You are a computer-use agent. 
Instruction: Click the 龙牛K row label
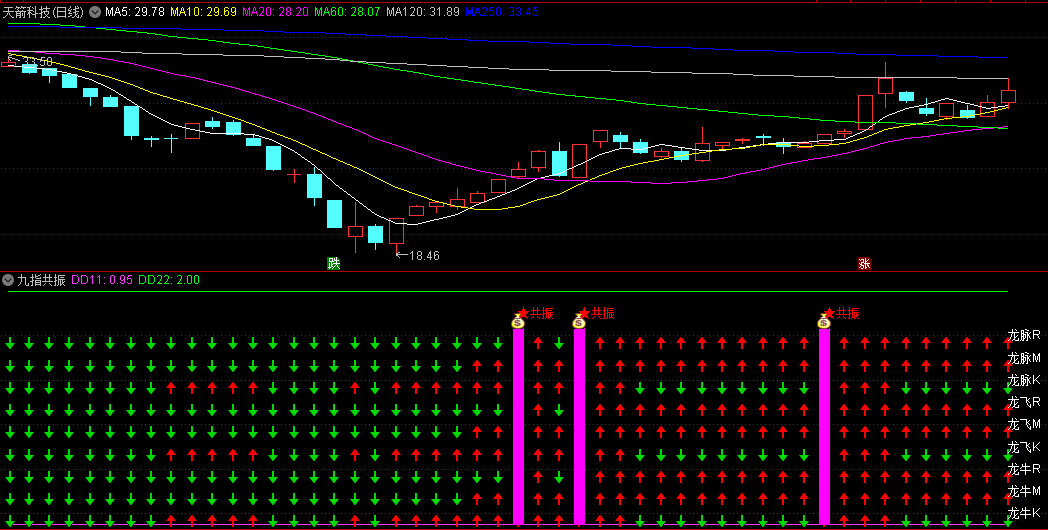[1024, 513]
